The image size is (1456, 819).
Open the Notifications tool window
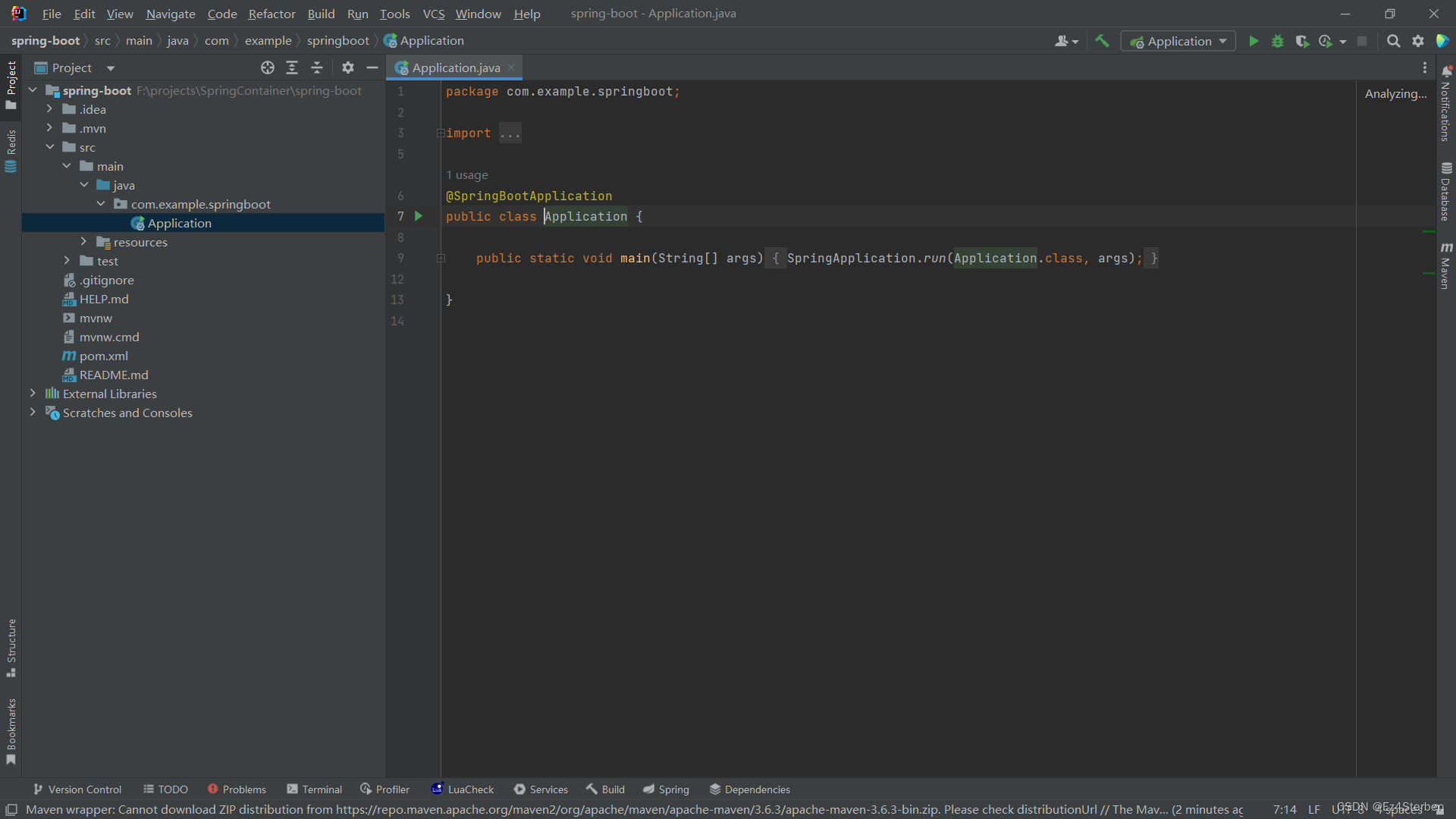[x=1446, y=104]
